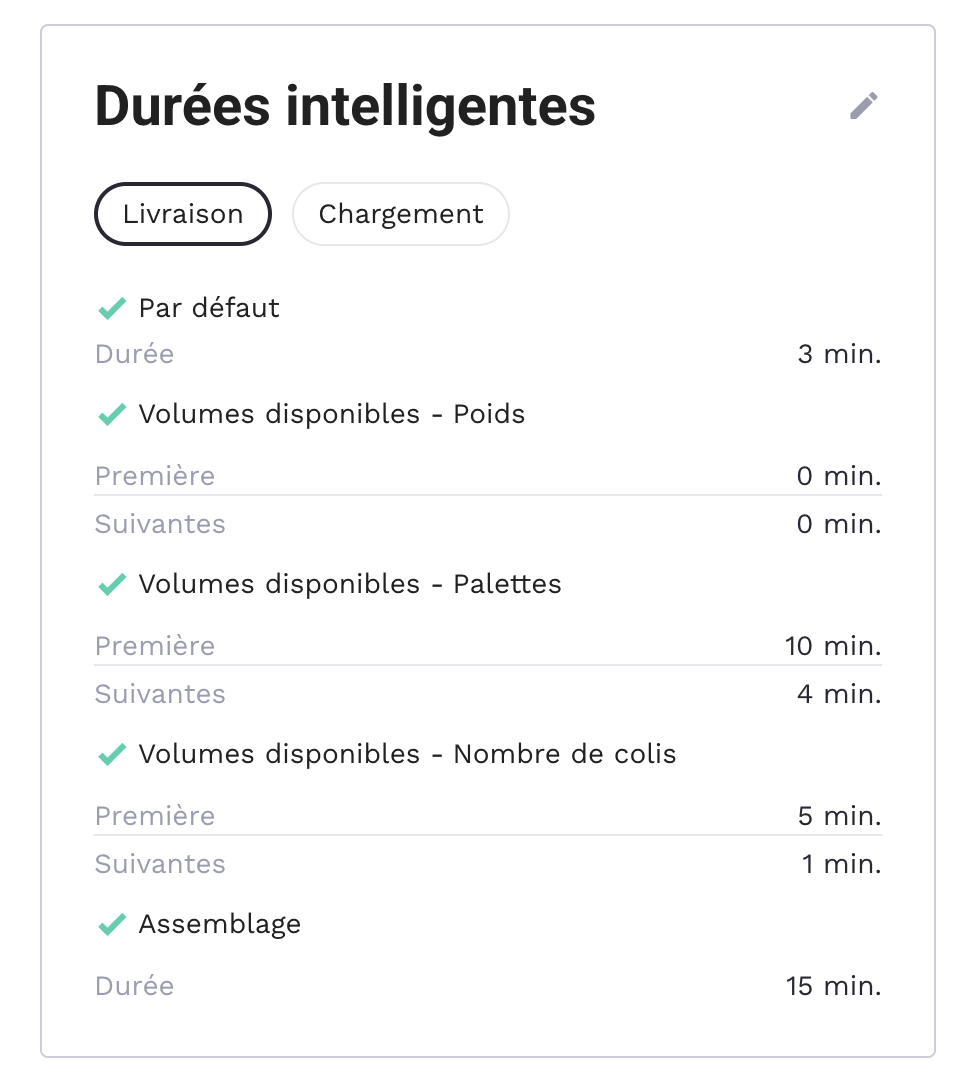Click the pencil edit icon

(x=864, y=106)
